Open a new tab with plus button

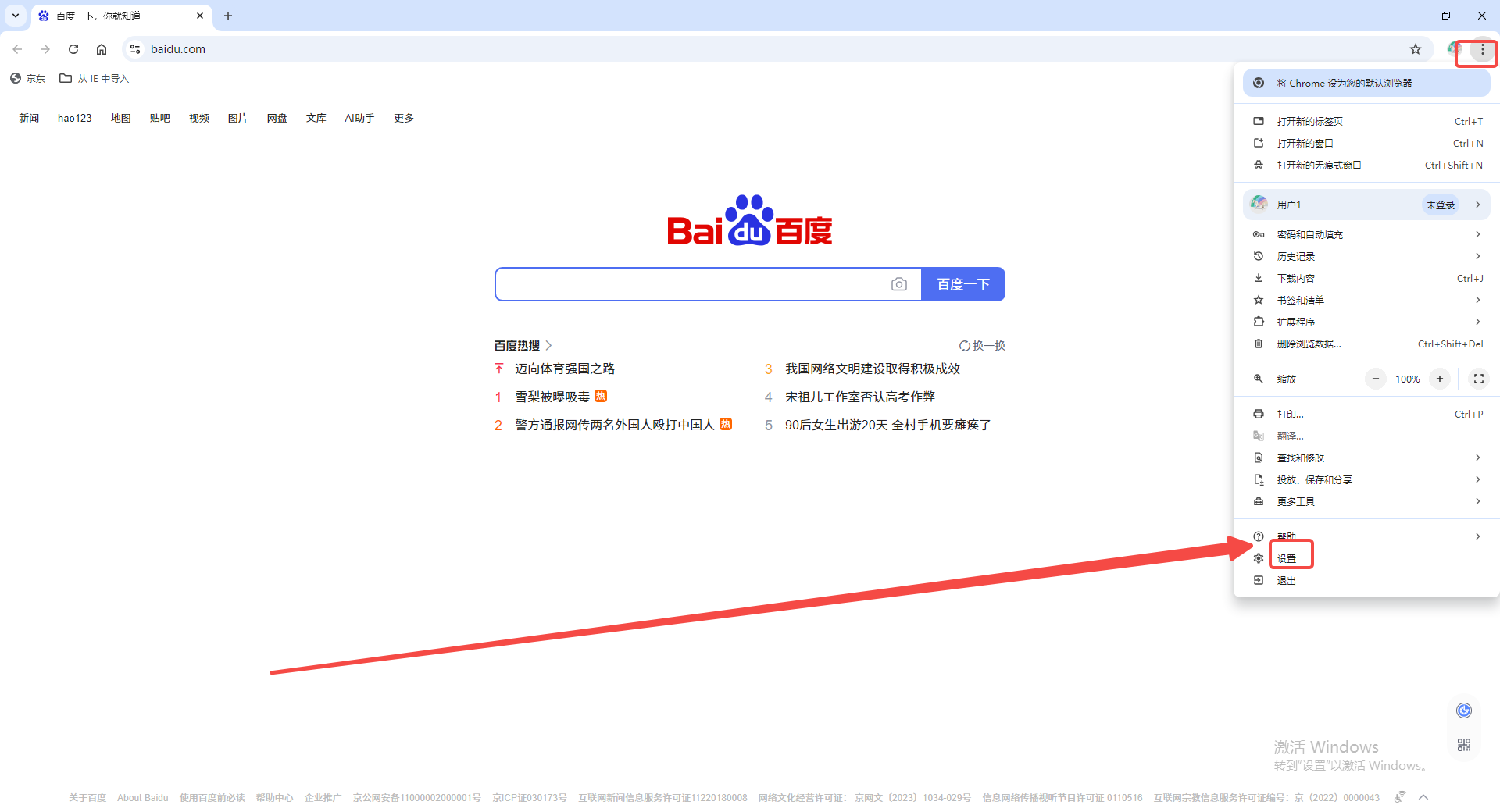(x=228, y=16)
